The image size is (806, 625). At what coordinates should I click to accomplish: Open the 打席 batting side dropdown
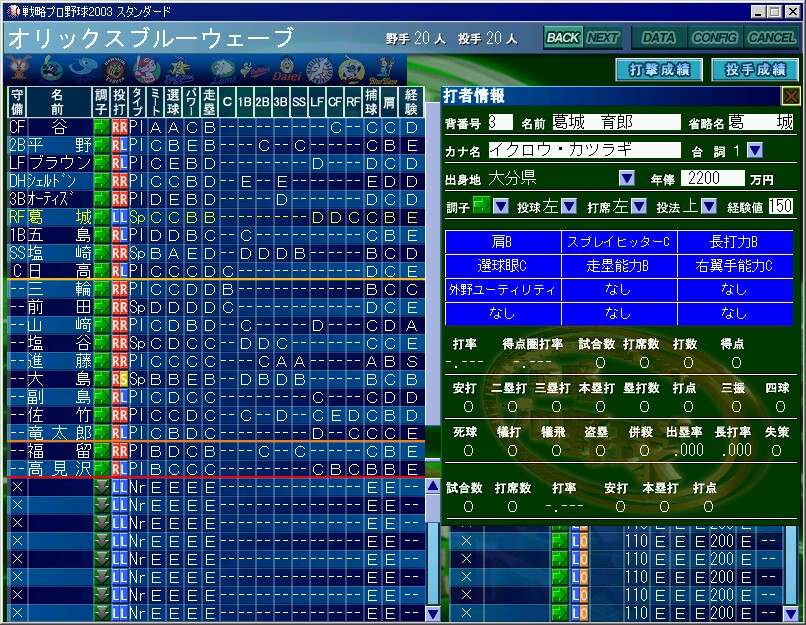pyautogui.click(x=637, y=206)
